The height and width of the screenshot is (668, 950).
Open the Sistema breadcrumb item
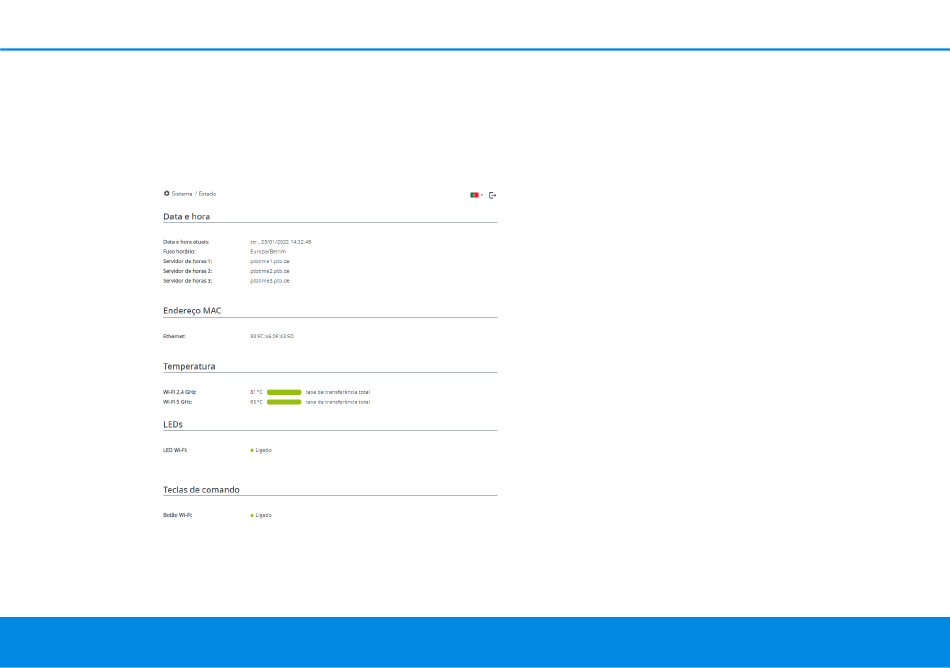182,194
